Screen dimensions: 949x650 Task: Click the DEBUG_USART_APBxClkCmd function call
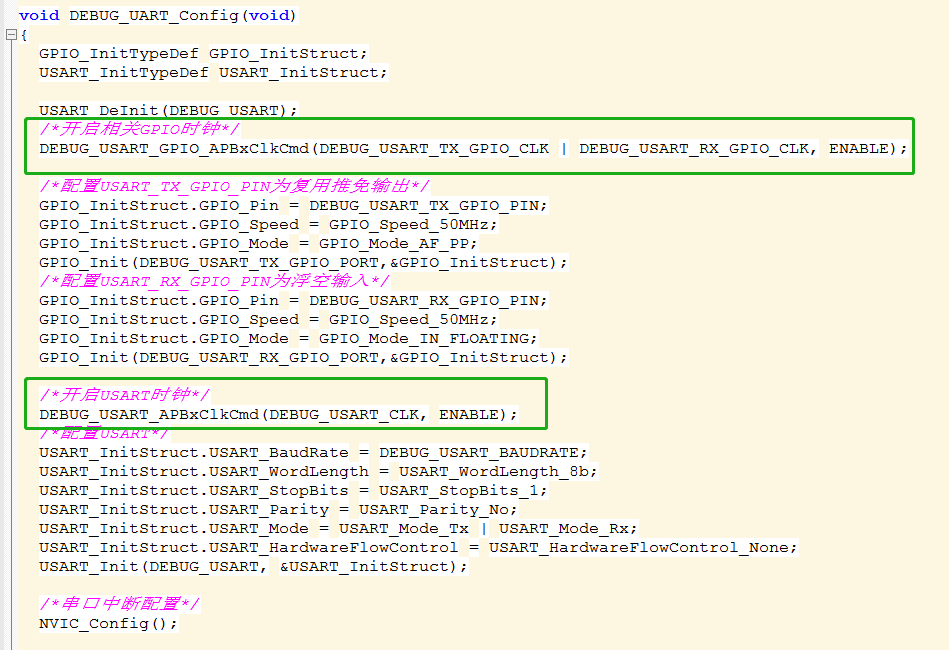pos(149,414)
